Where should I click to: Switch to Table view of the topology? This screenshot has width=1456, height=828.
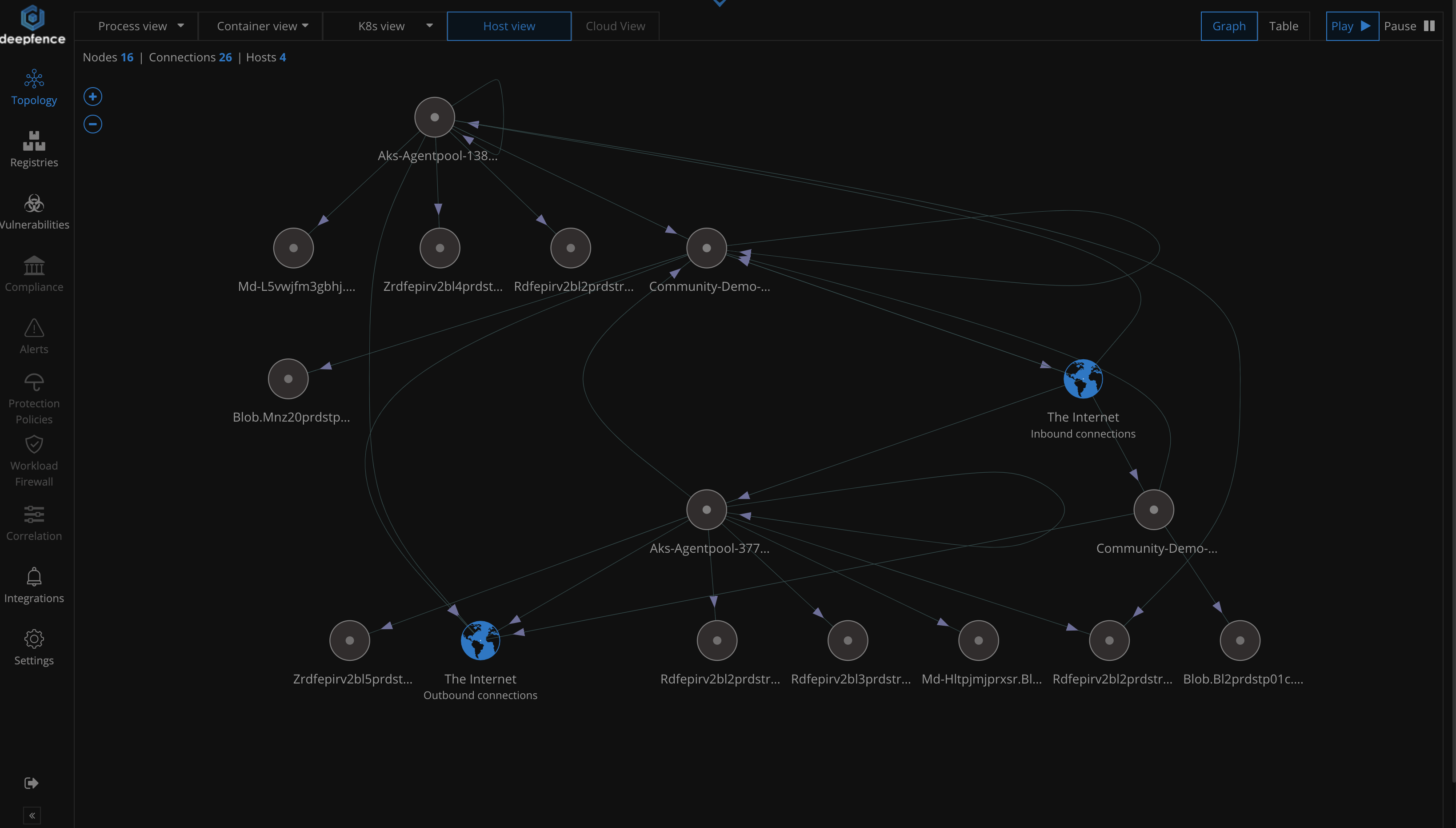click(1284, 26)
